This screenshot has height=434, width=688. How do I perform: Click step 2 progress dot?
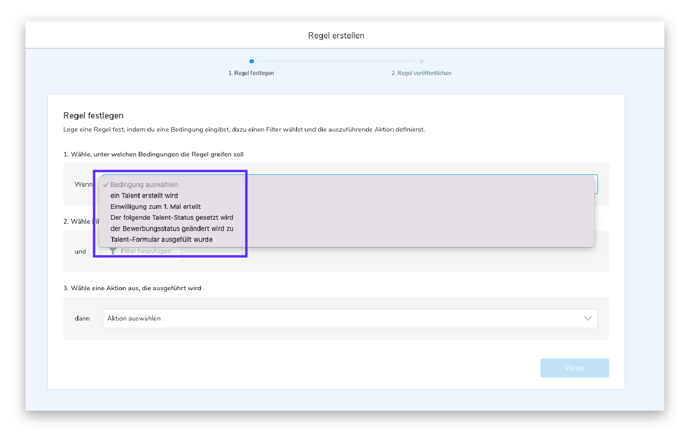[x=421, y=61]
